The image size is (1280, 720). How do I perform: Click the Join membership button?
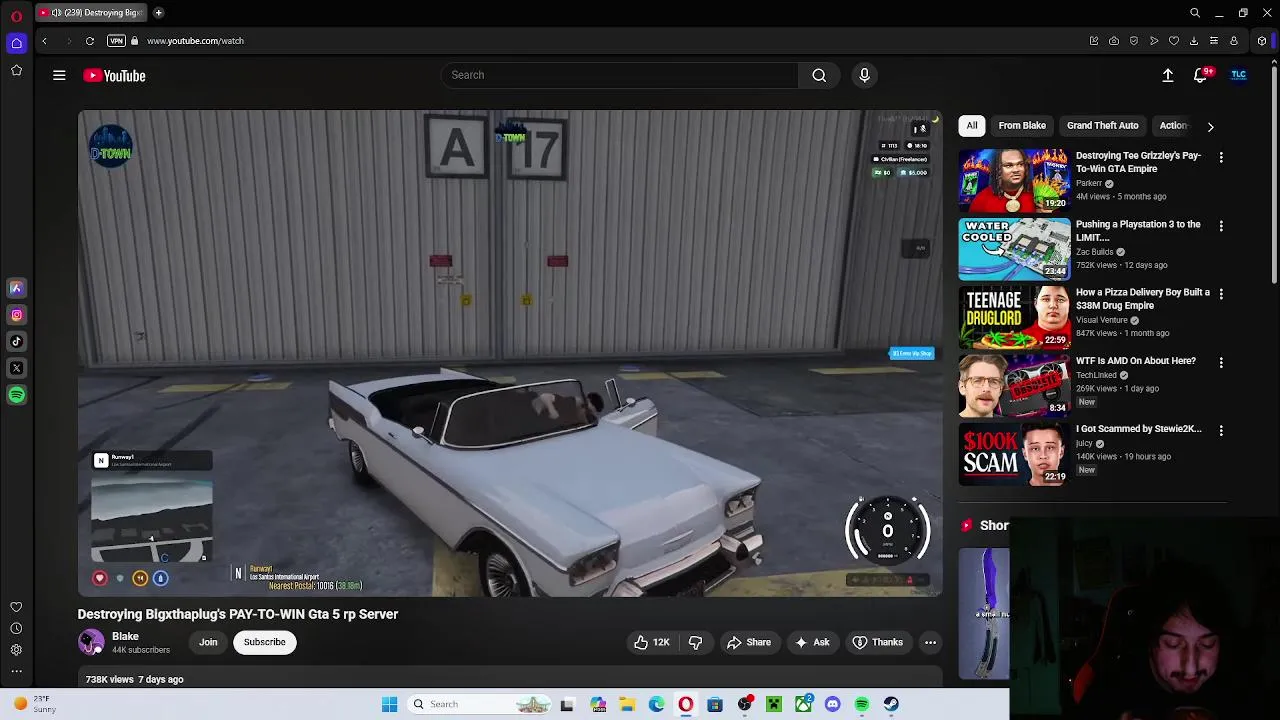tap(208, 642)
